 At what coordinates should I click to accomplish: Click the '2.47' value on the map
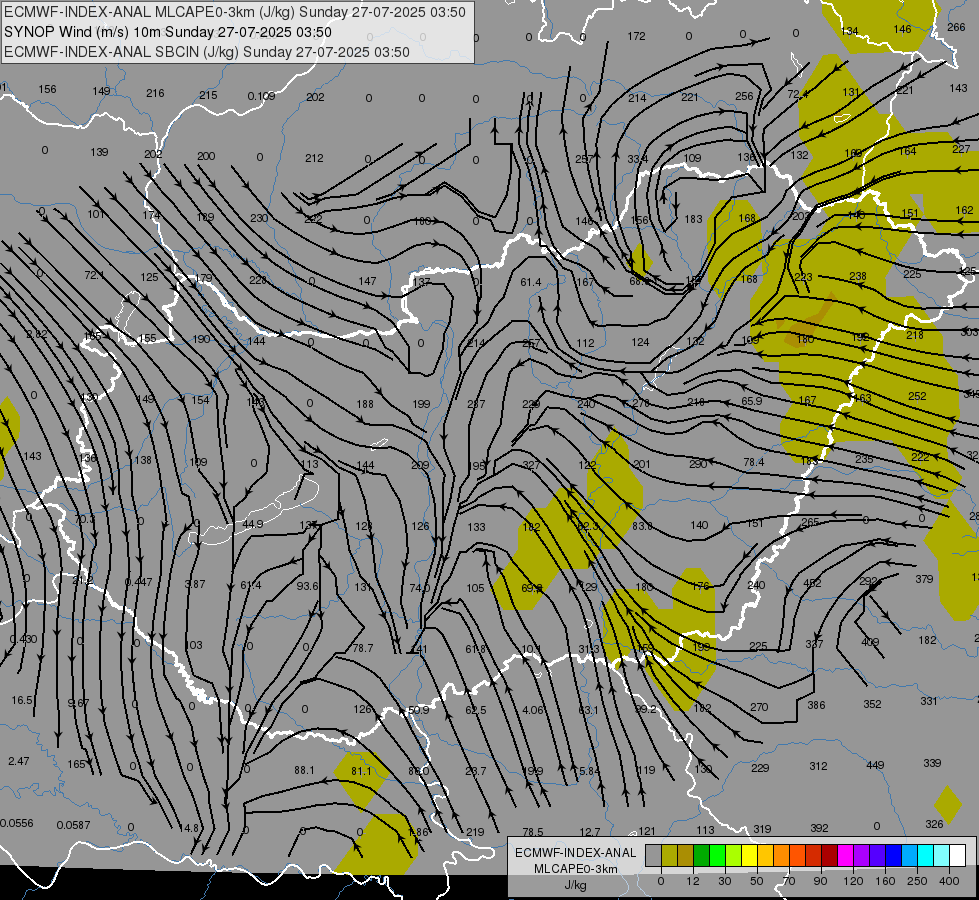[19, 761]
